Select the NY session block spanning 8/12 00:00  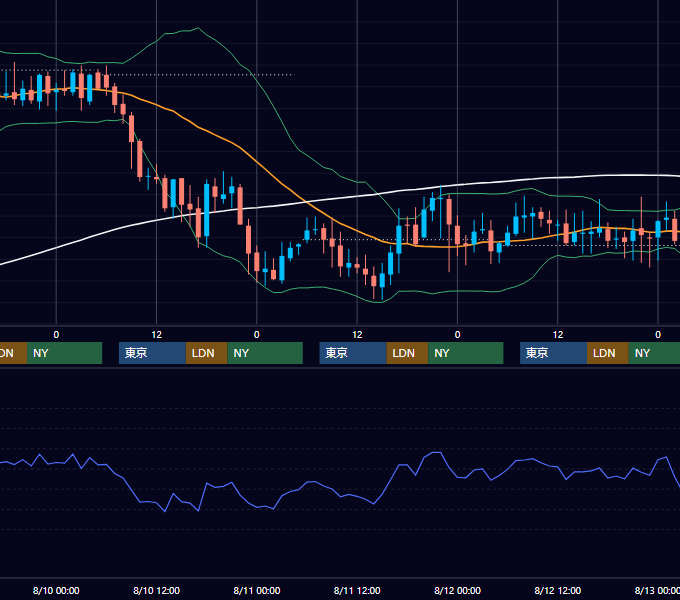point(465,353)
